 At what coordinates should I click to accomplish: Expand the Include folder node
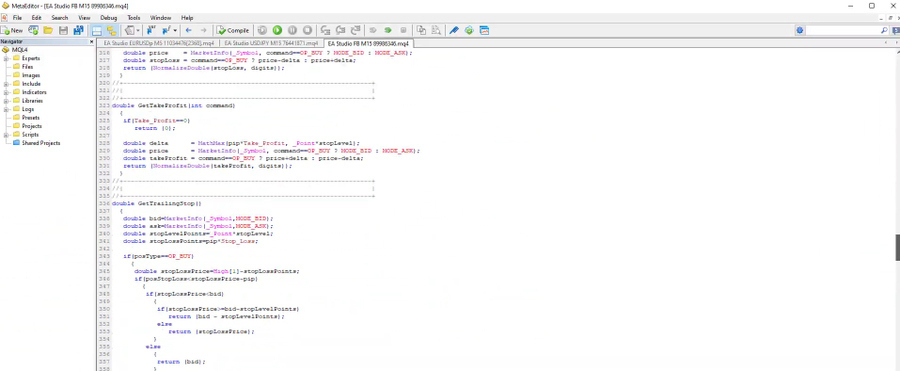(6, 84)
